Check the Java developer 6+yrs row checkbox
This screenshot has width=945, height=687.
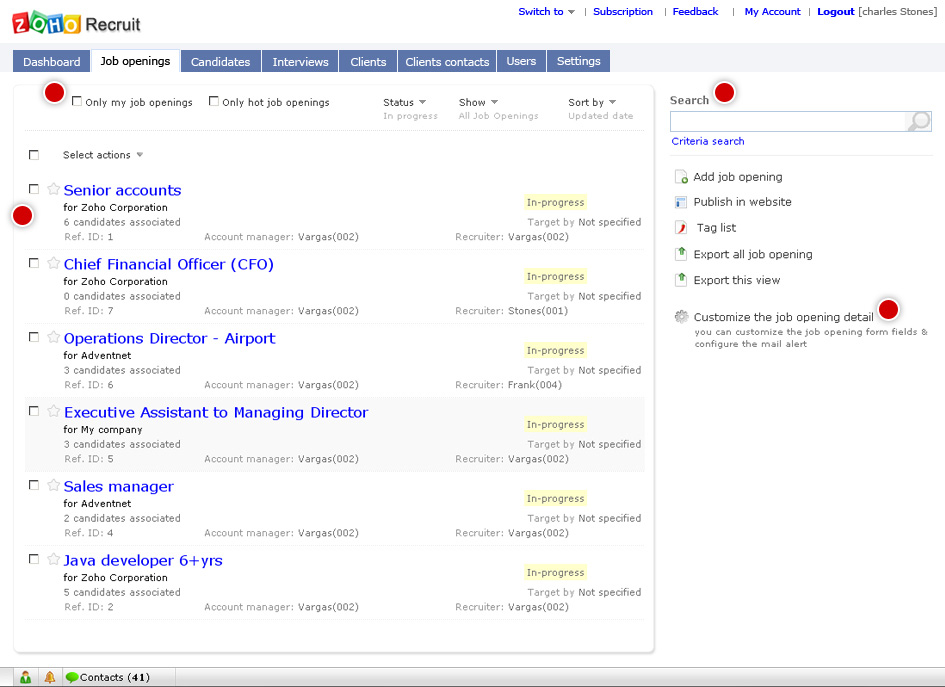[x=34, y=559]
